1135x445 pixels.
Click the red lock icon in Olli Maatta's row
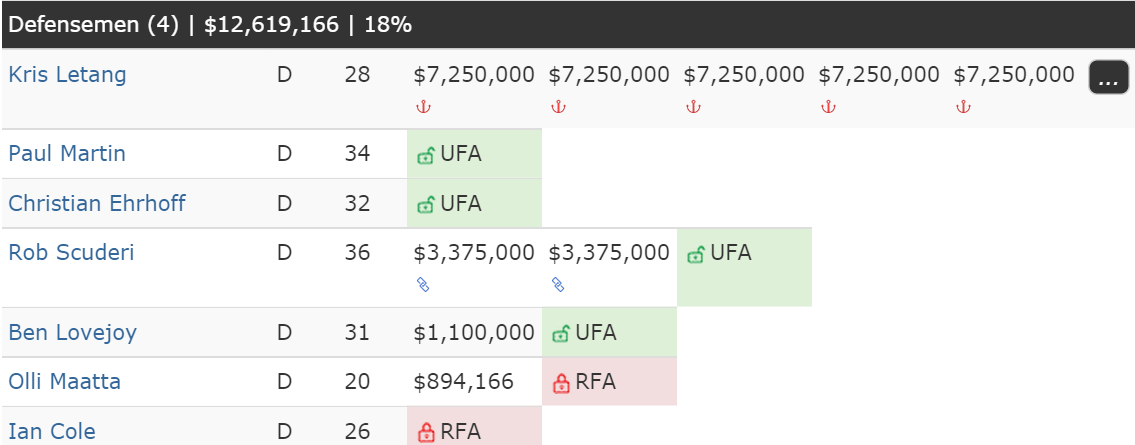[x=561, y=383]
